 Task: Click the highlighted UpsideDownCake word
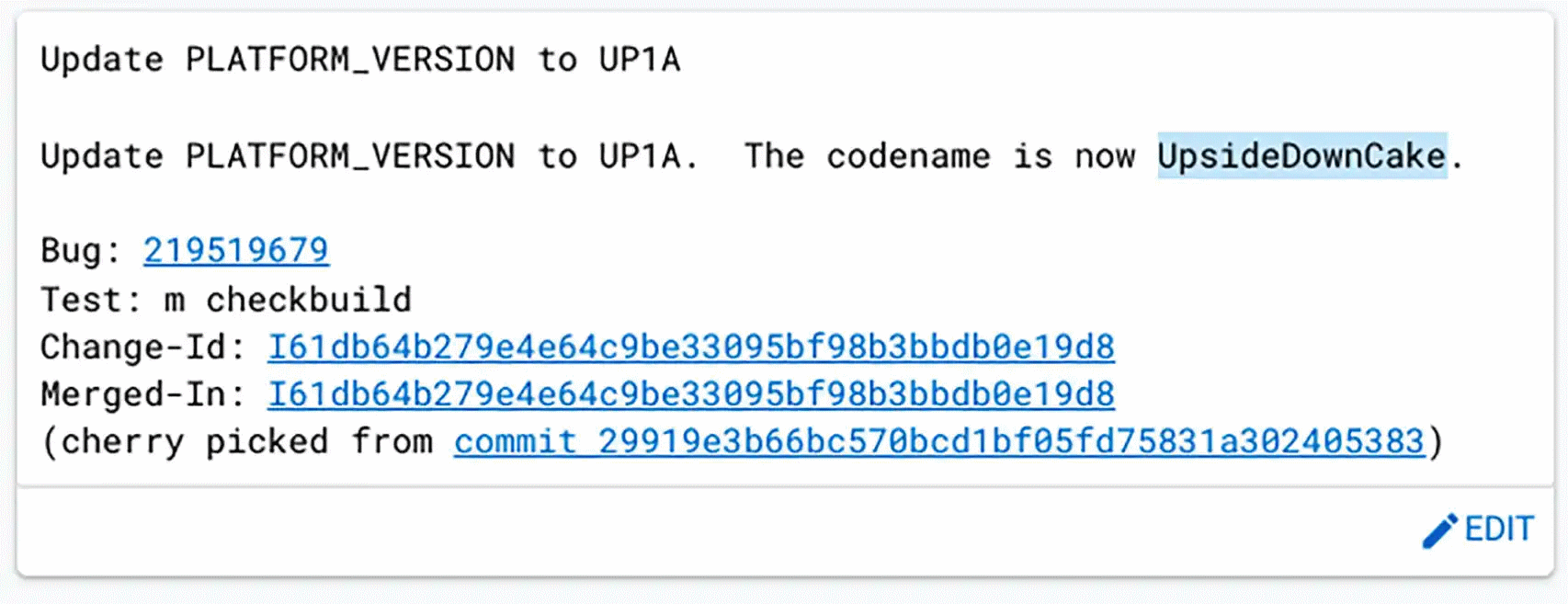coord(1301,155)
